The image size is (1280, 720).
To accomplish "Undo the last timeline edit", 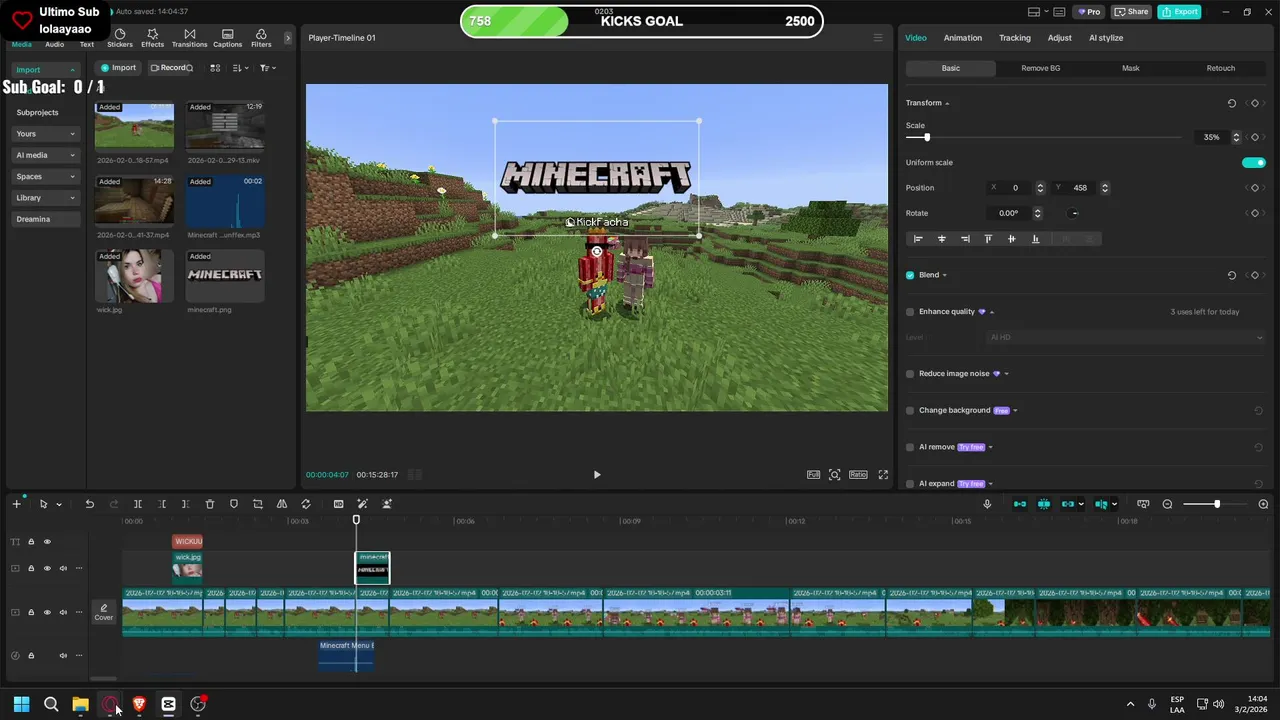I will coord(89,504).
